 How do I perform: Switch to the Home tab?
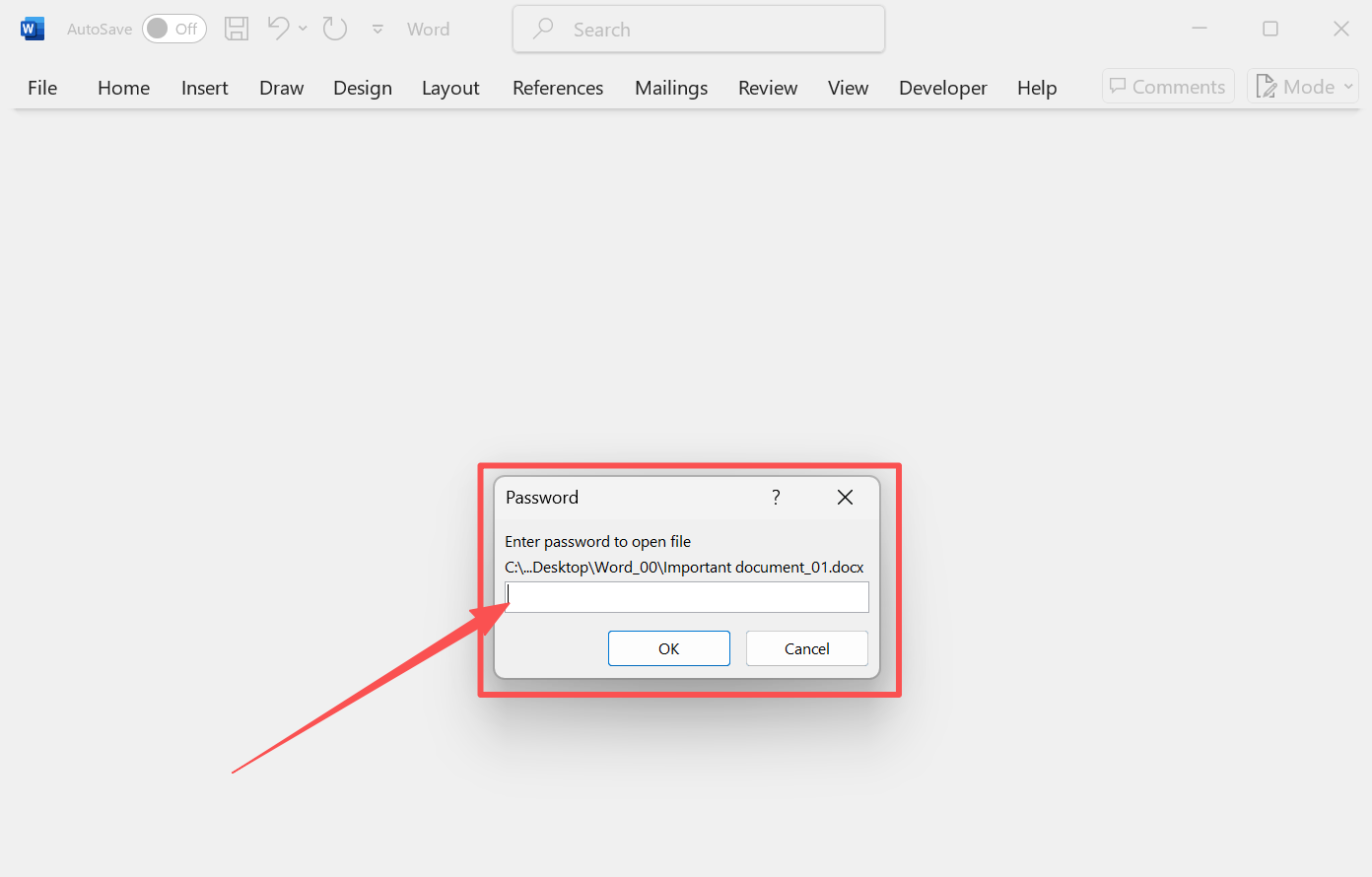[124, 88]
